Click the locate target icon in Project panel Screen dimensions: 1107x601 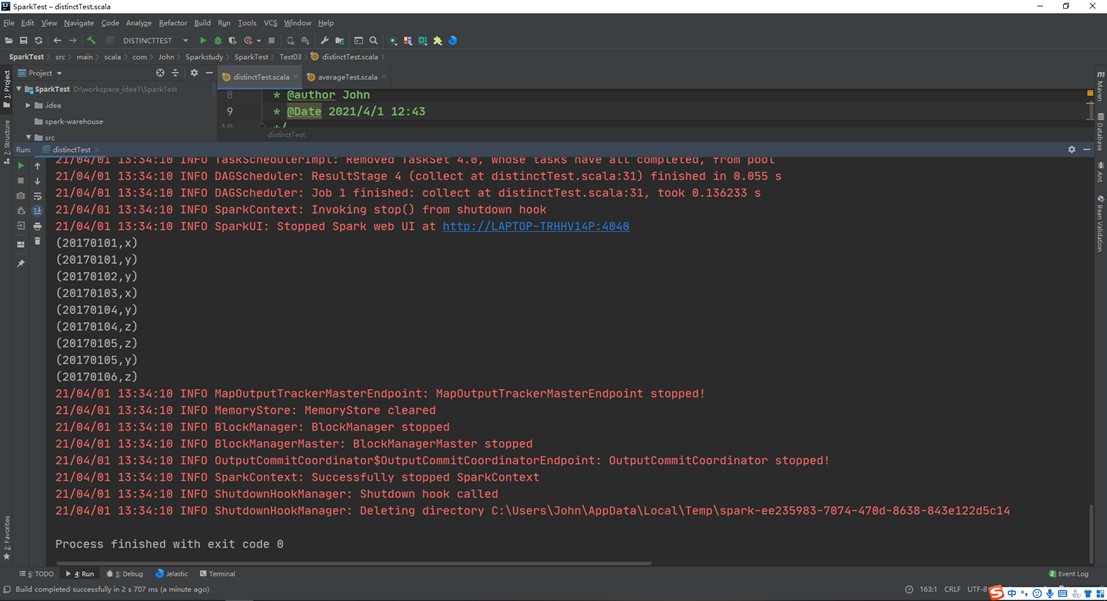(x=160, y=73)
